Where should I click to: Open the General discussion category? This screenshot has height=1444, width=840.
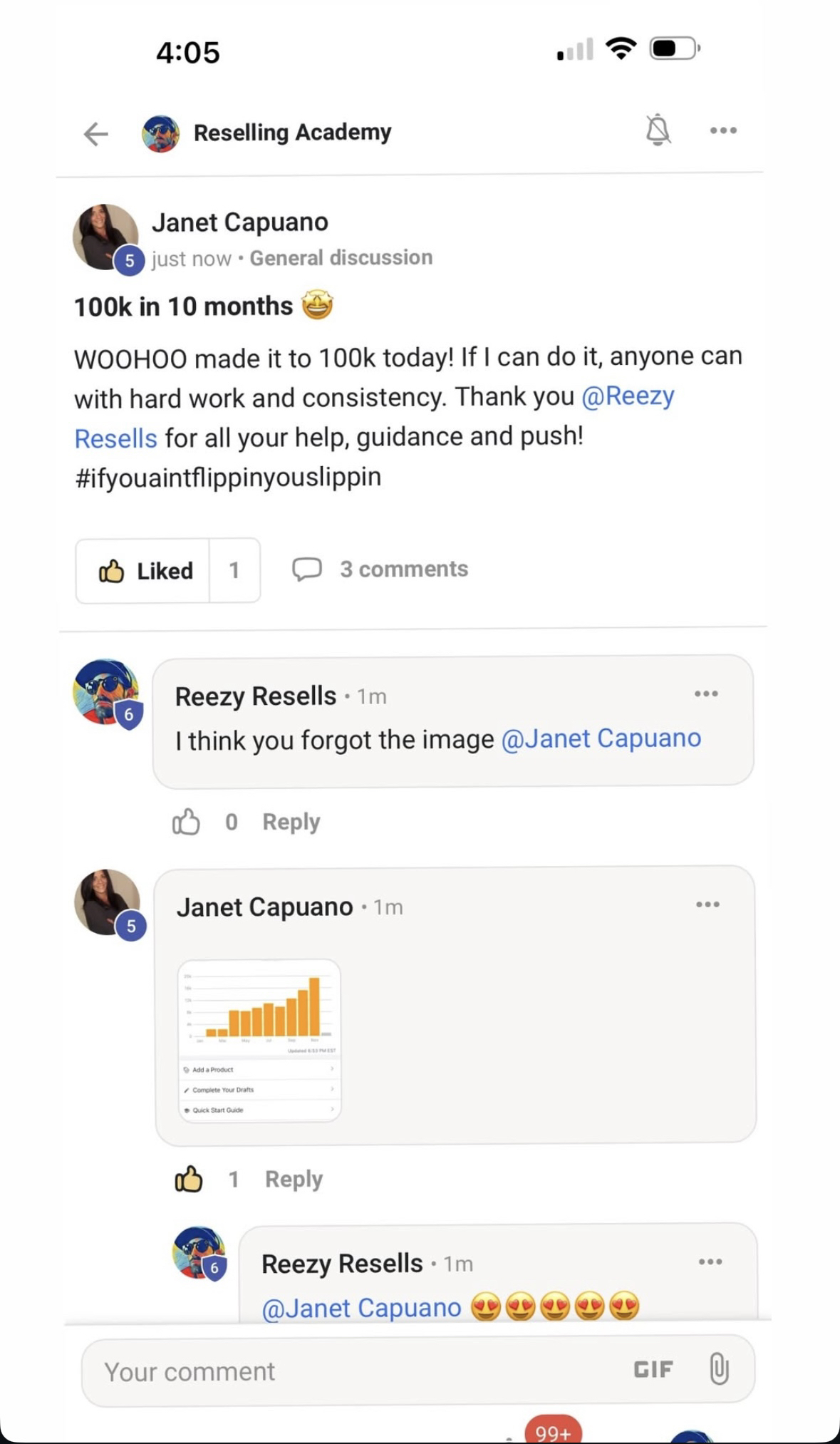(x=341, y=258)
